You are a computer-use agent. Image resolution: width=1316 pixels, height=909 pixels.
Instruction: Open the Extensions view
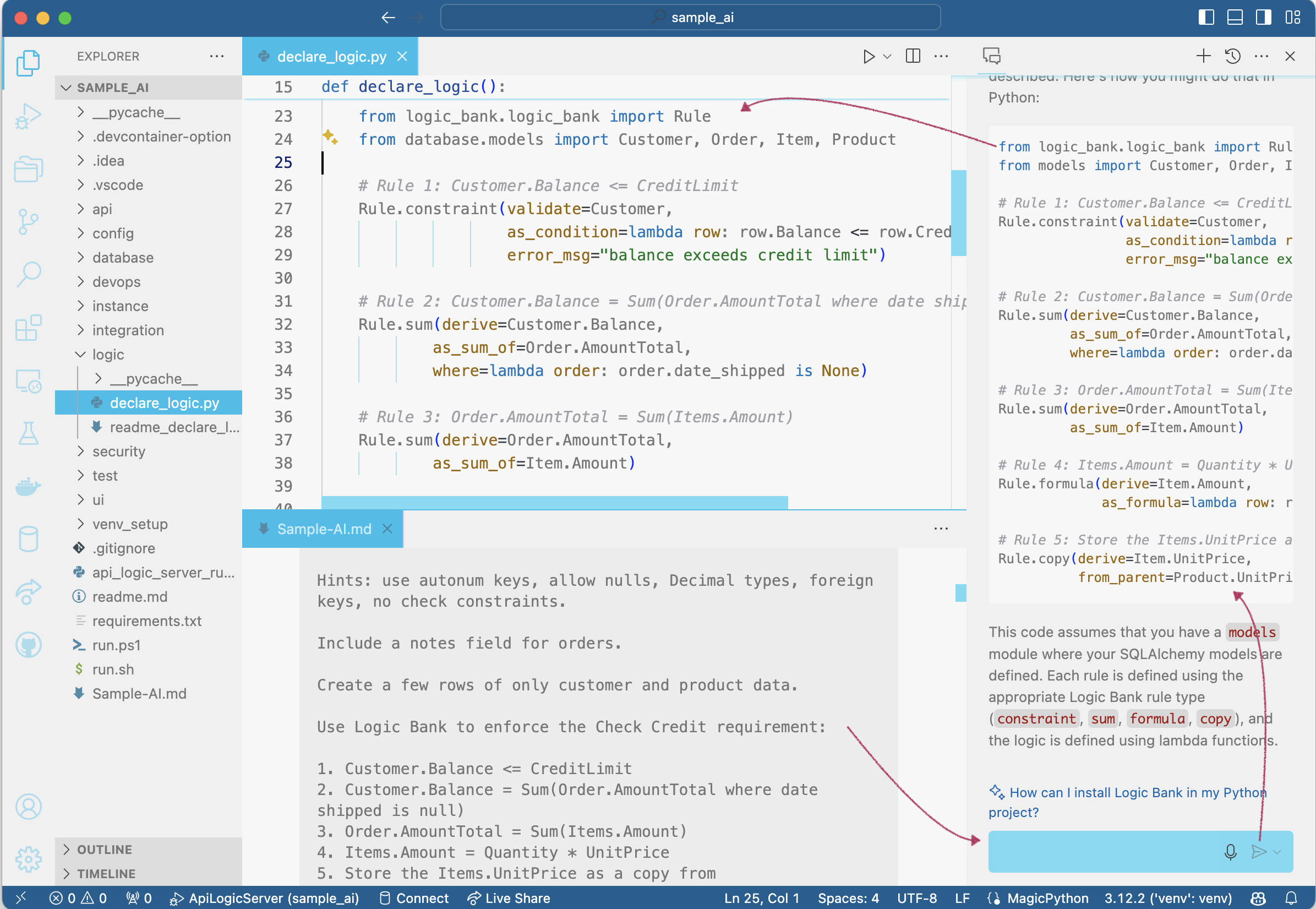coord(28,328)
